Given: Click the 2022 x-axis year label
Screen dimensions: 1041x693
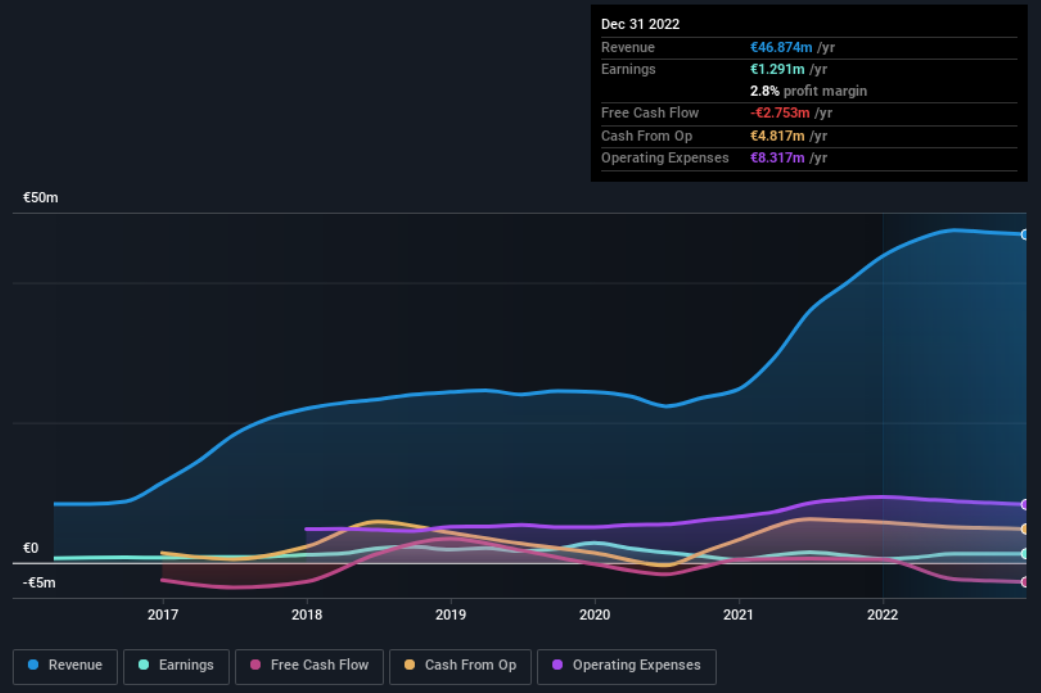Looking at the screenshot, I should tap(882, 615).
